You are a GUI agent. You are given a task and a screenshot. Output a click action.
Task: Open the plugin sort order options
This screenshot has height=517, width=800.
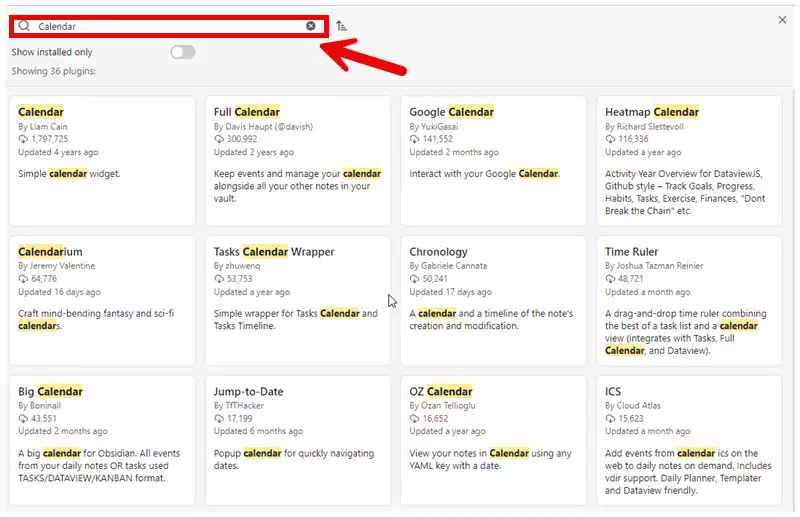pyautogui.click(x=341, y=26)
